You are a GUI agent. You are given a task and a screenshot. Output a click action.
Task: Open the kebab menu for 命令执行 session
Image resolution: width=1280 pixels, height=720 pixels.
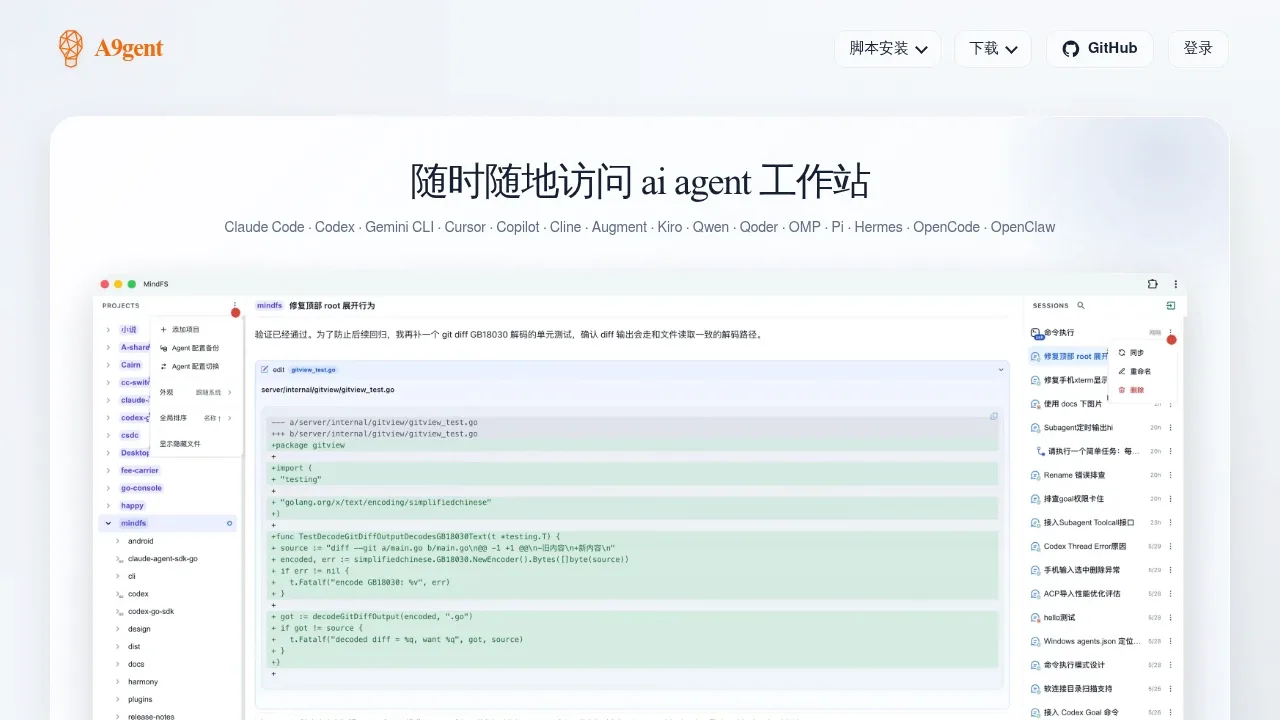[x=1171, y=332]
